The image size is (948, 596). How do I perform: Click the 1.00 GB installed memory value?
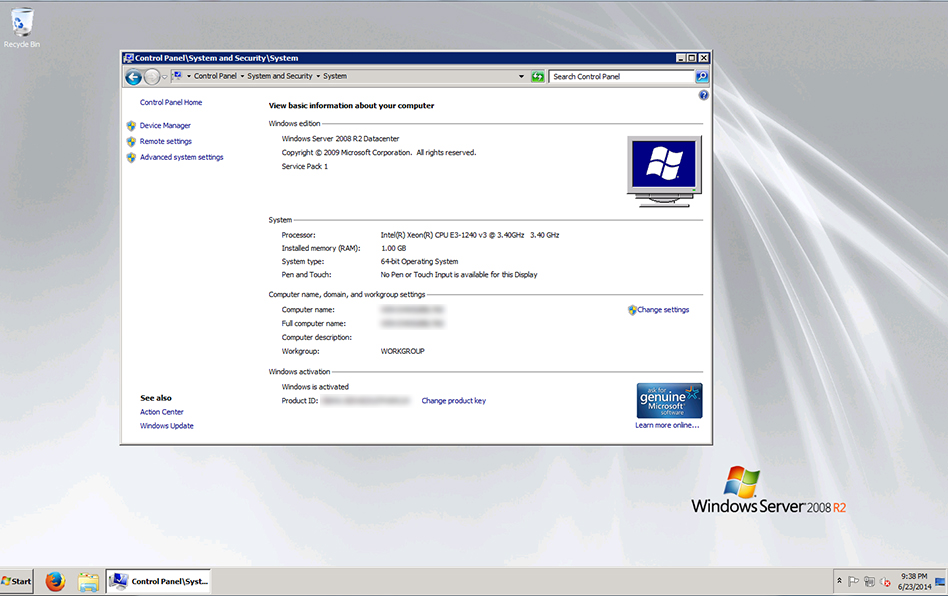click(394, 248)
